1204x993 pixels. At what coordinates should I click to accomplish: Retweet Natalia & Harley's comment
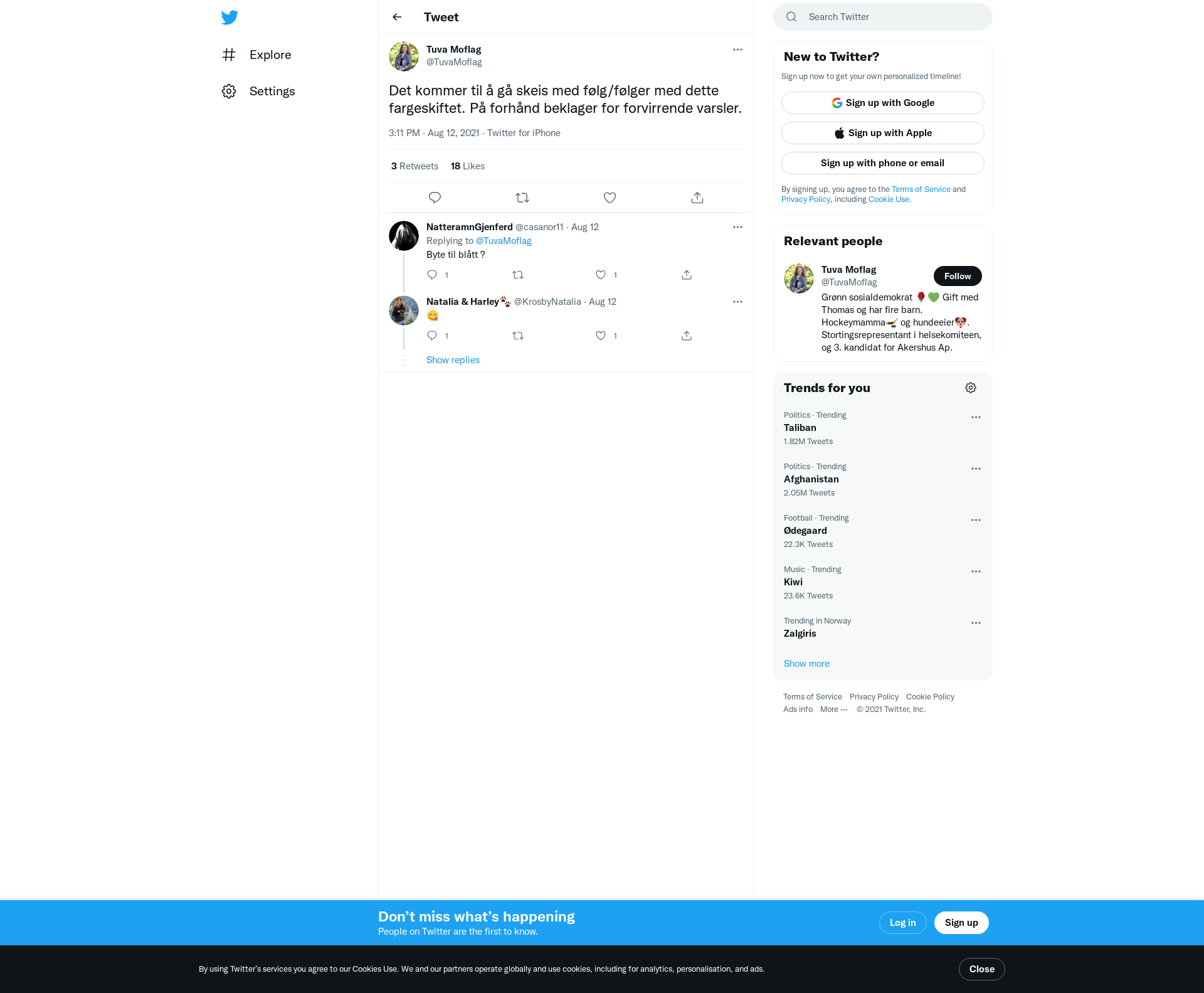(x=518, y=336)
